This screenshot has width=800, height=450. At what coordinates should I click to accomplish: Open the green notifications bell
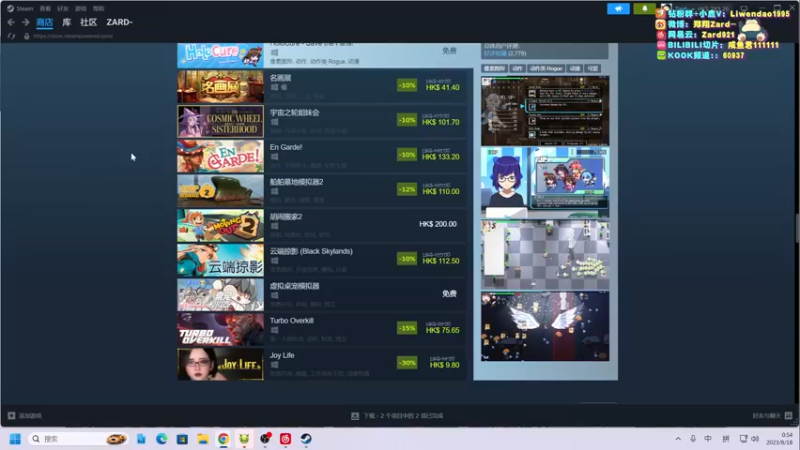tap(644, 9)
